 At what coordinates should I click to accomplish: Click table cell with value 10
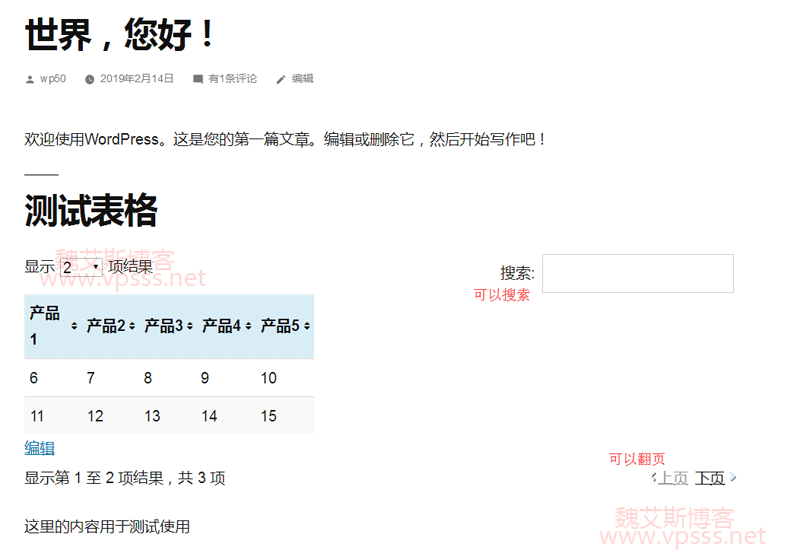(269, 378)
